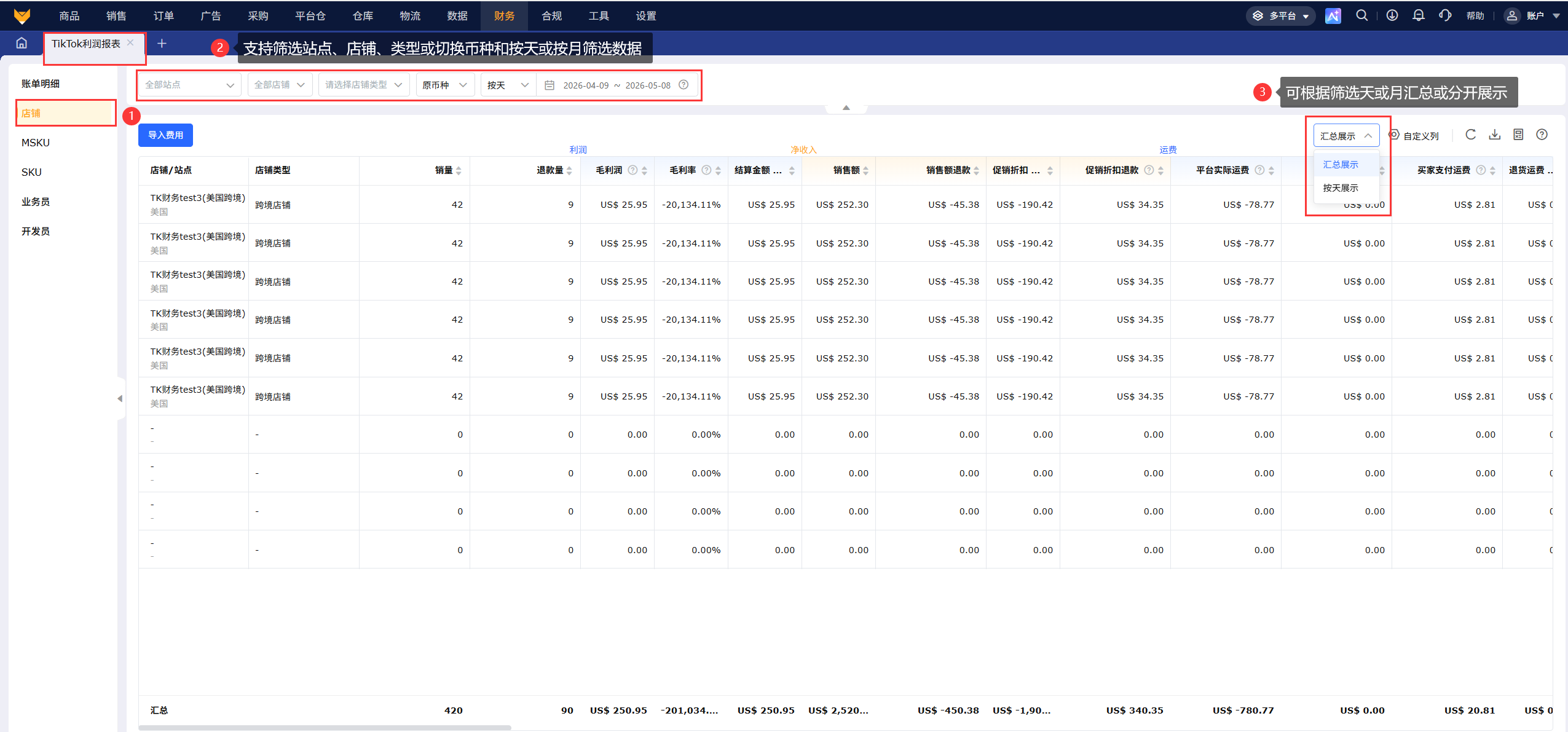Refresh the table data
Image resolution: width=1568 pixels, height=732 pixels.
click(1470, 135)
